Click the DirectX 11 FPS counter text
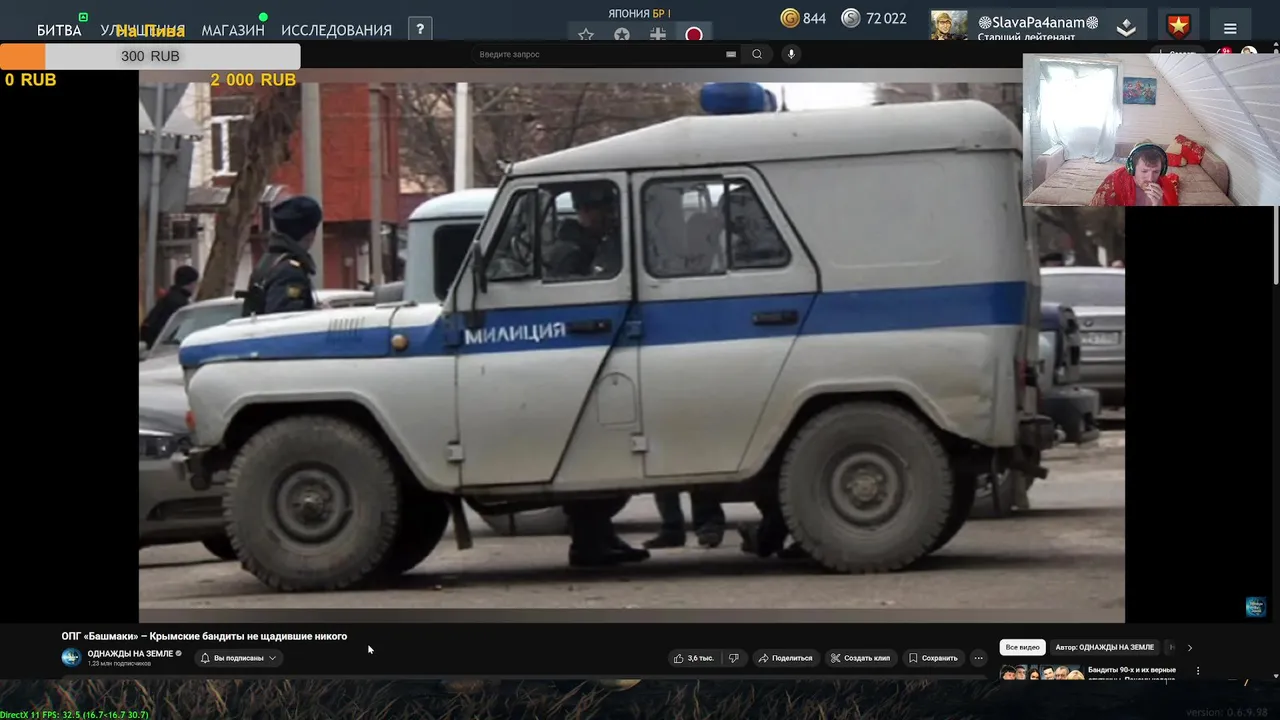Screen dimensions: 1280x720 tap(74, 715)
